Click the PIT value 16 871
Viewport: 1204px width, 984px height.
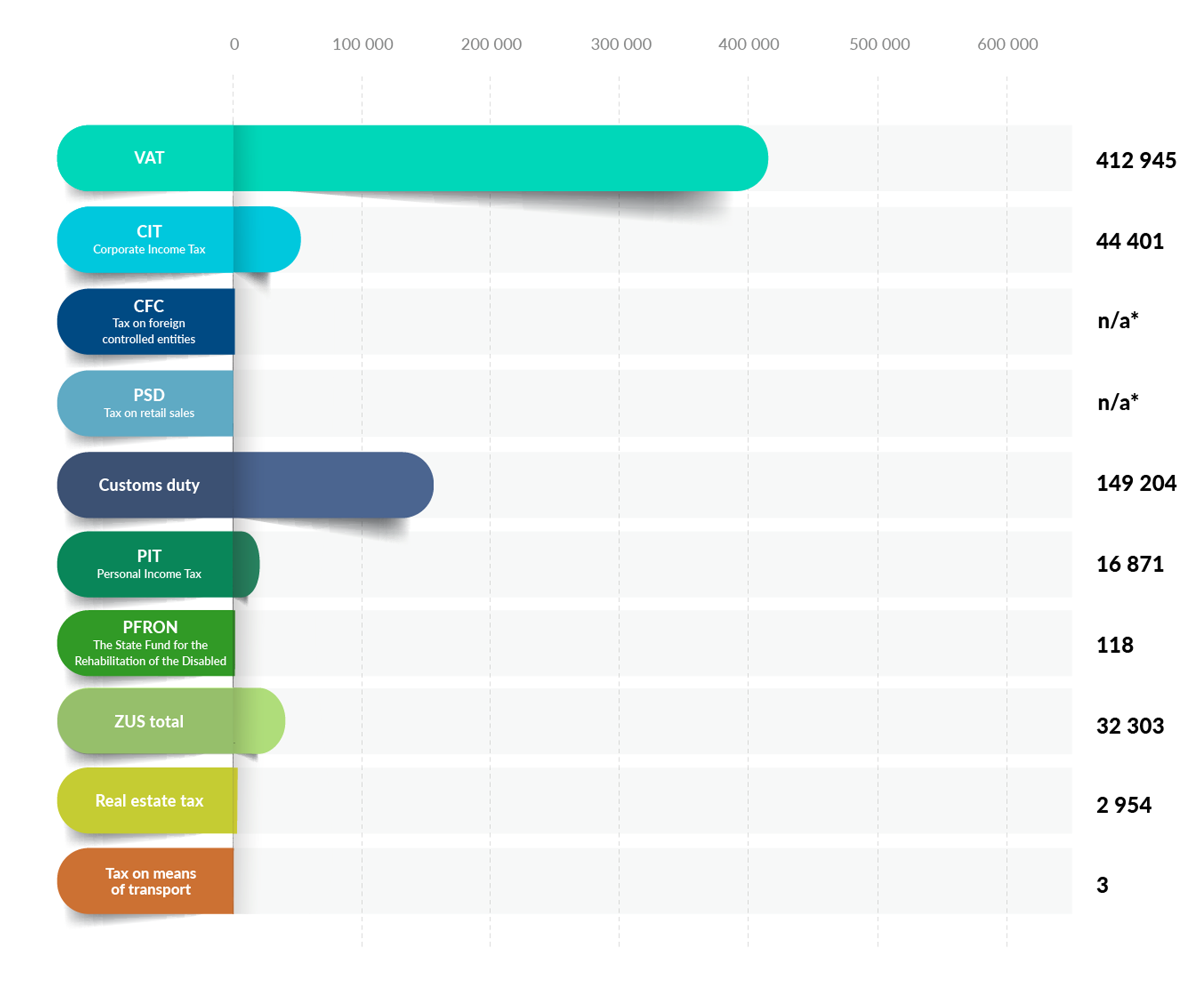coord(1130,564)
